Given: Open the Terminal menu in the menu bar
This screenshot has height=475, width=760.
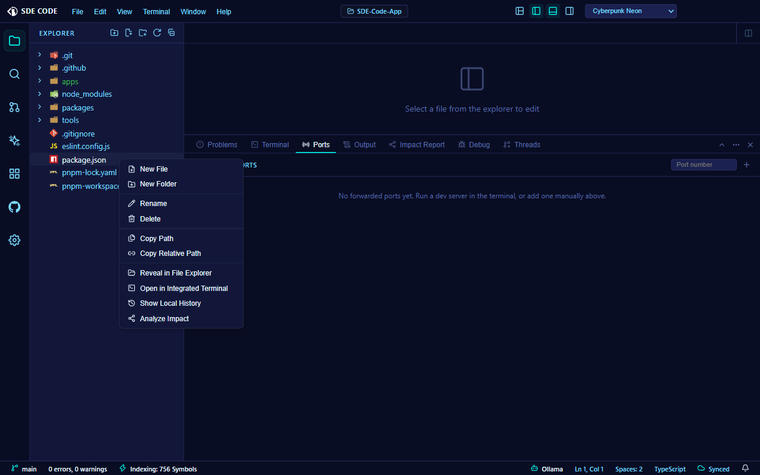Looking at the screenshot, I should (x=156, y=12).
